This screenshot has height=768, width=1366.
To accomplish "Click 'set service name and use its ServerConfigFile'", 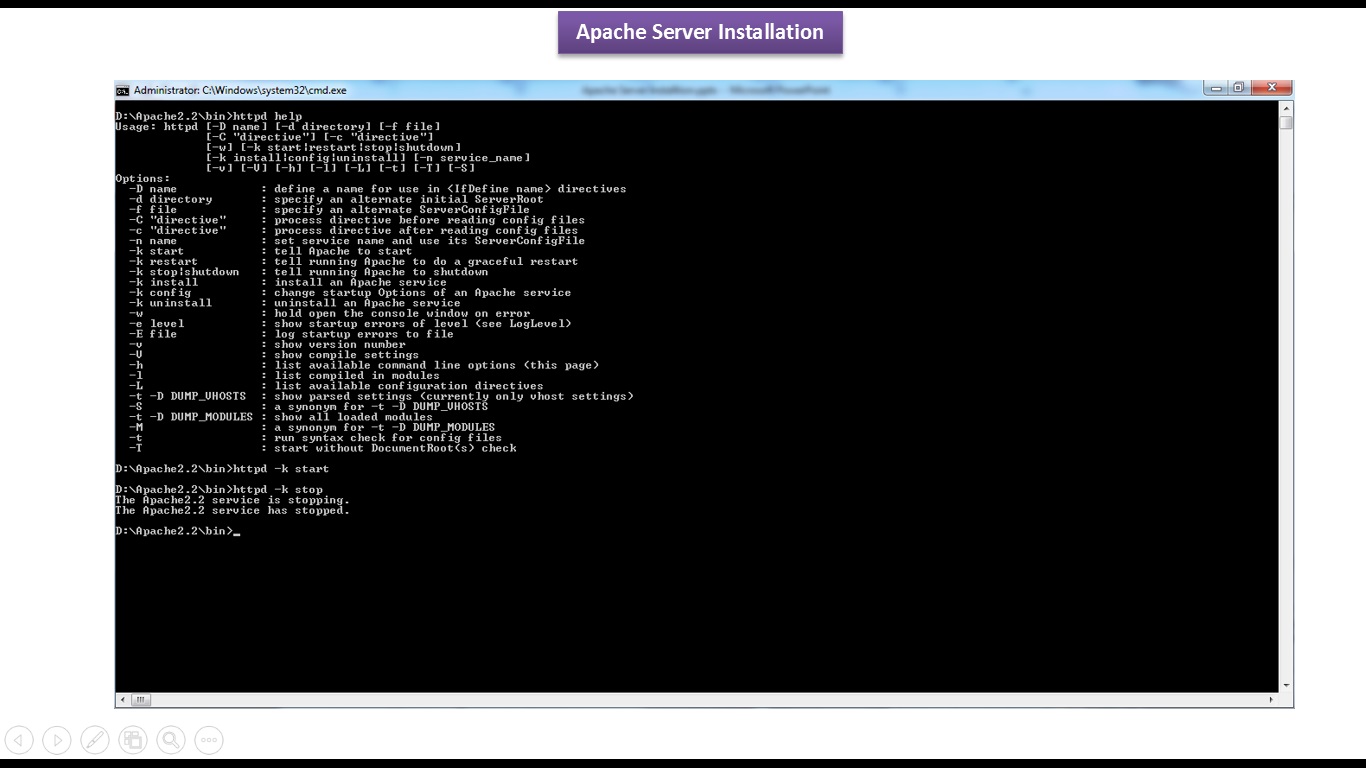I will coord(430,241).
